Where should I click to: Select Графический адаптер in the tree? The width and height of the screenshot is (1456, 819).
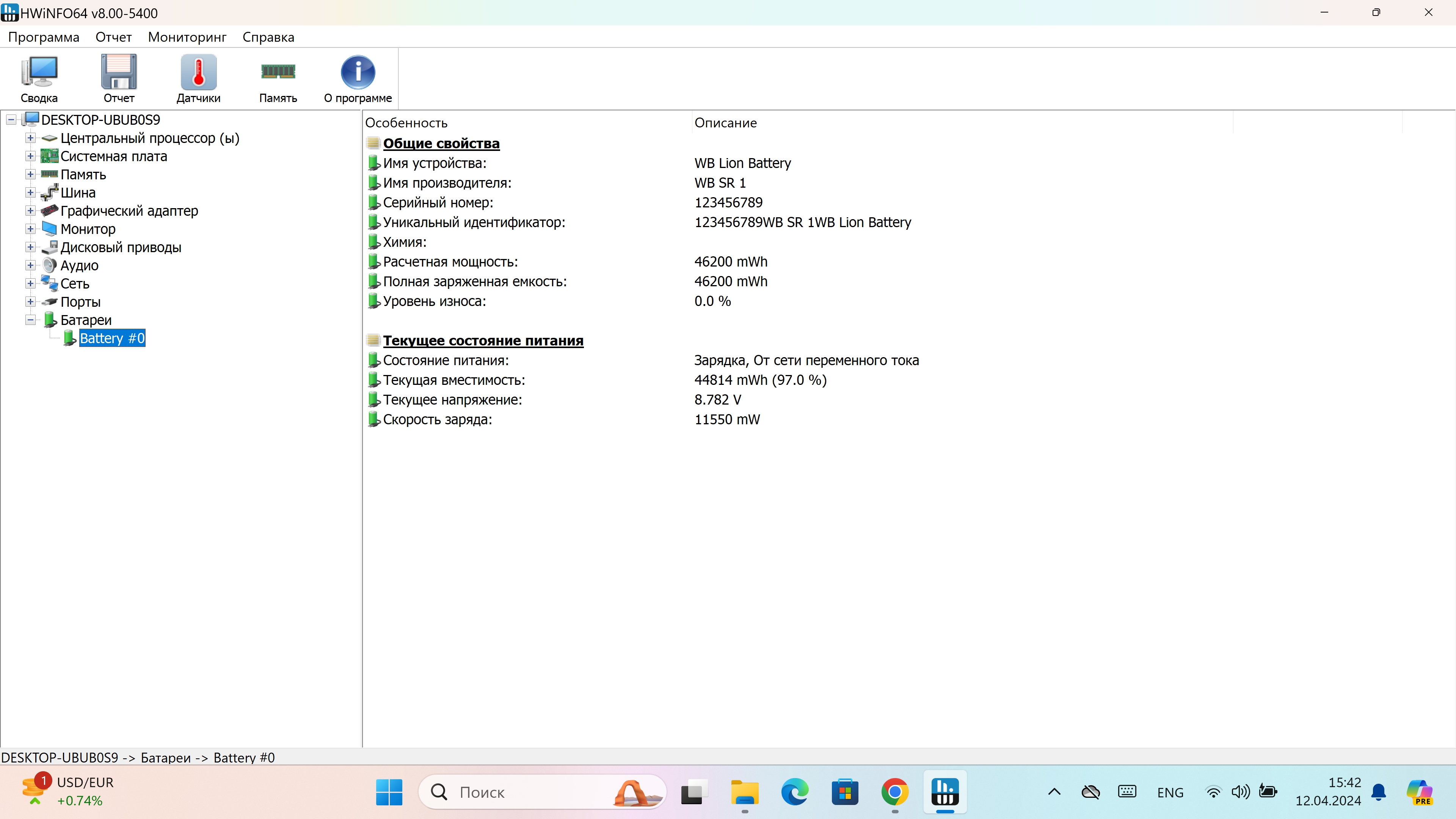click(x=129, y=211)
